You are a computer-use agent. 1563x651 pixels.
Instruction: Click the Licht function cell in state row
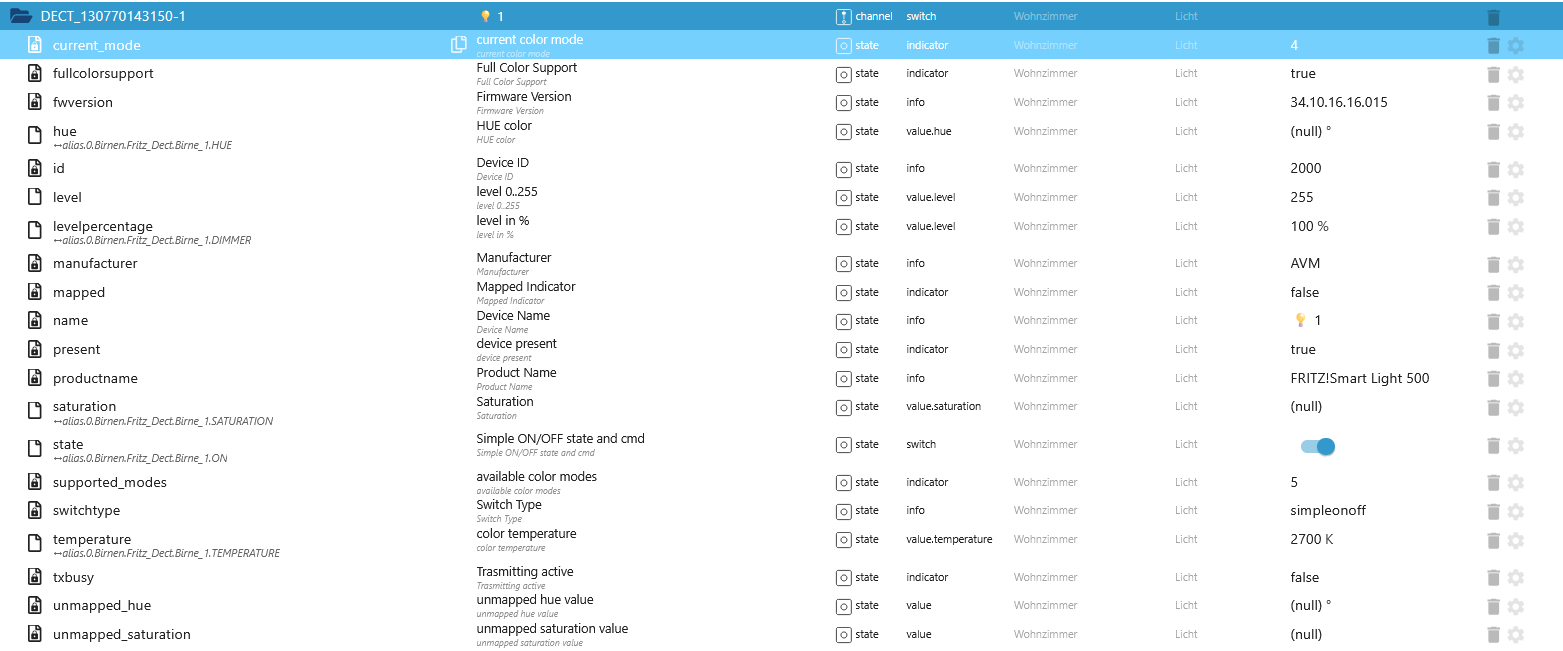click(1186, 444)
